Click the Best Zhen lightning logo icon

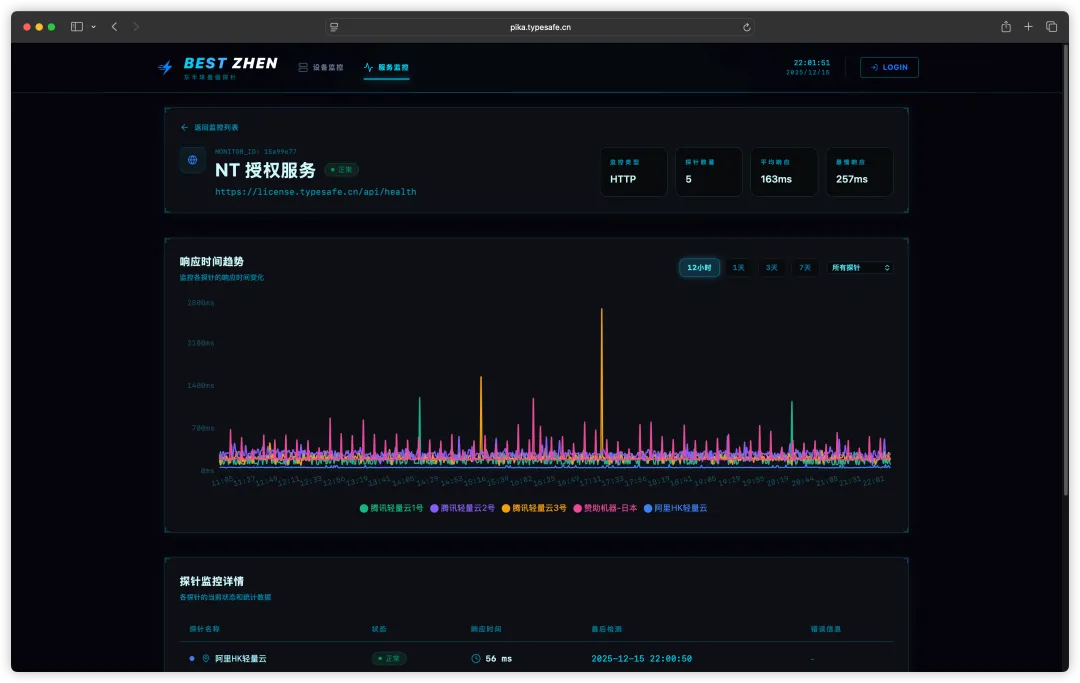[165, 67]
